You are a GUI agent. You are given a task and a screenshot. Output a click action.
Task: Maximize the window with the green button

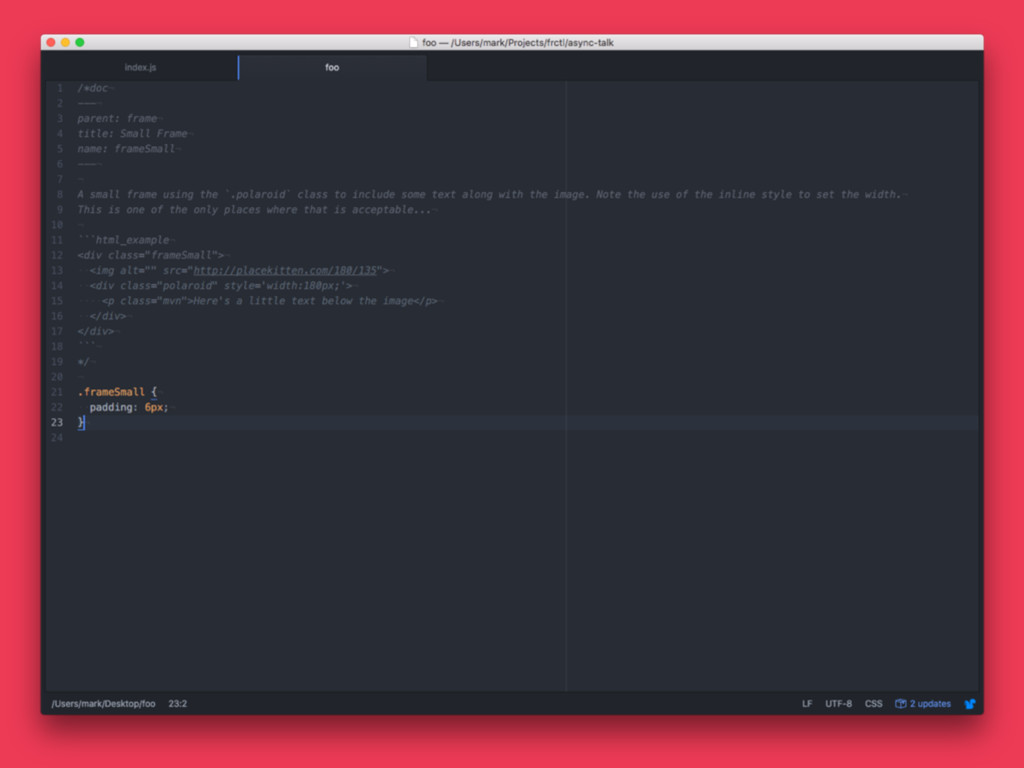point(80,42)
